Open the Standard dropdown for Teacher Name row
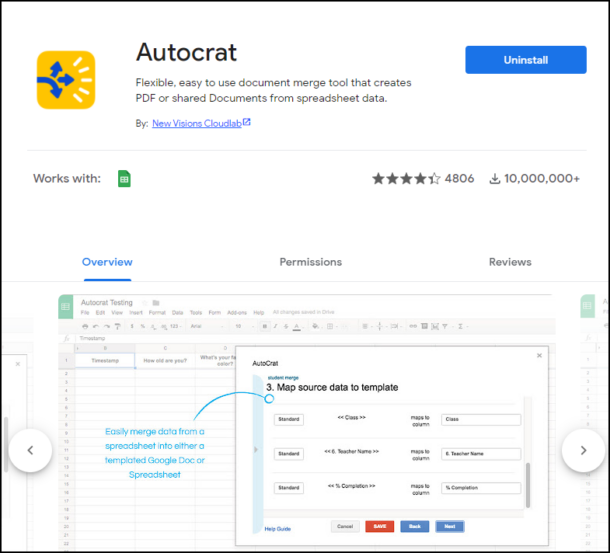Viewport: 610px width, 553px height. coord(288,454)
